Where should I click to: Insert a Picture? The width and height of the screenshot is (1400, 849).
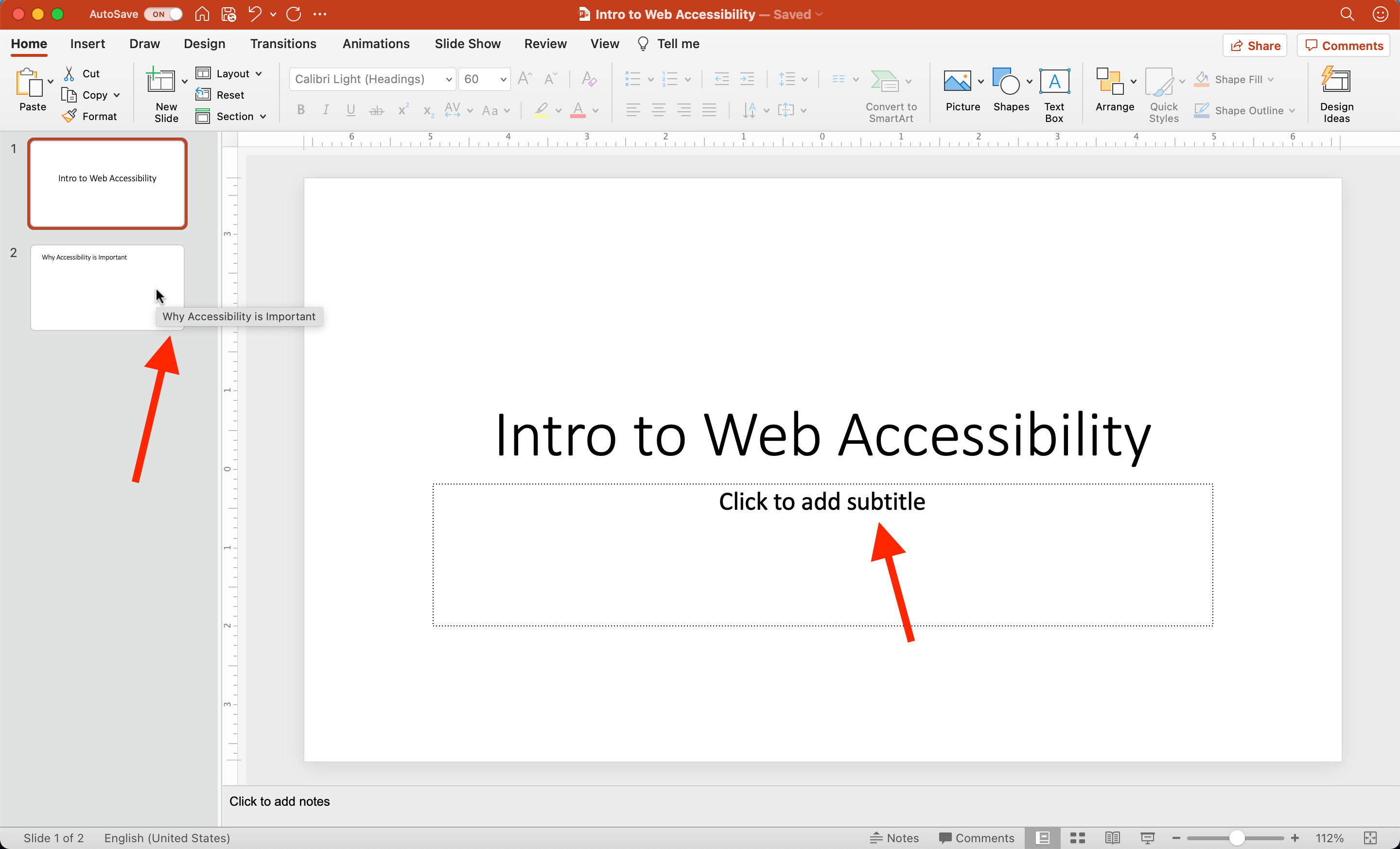tap(958, 91)
